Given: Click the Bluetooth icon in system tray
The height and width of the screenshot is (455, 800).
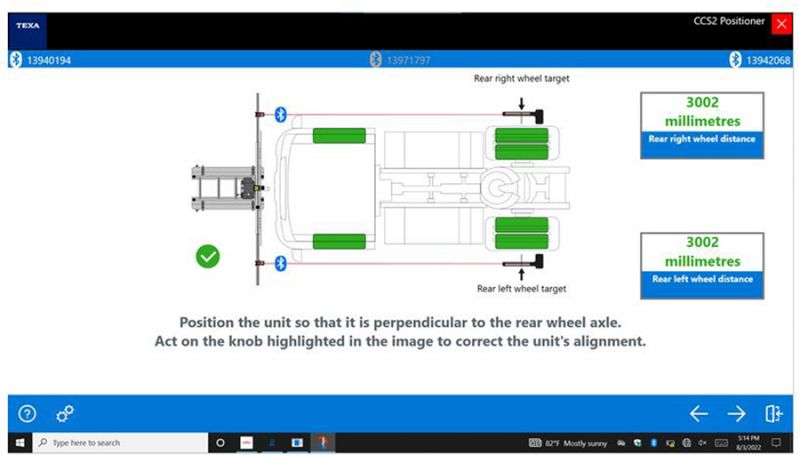Looking at the screenshot, I should click(654, 443).
